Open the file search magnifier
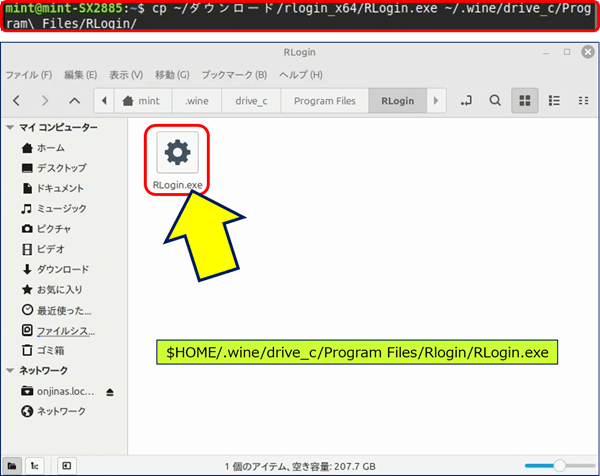The image size is (600, 476). click(495, 101)
